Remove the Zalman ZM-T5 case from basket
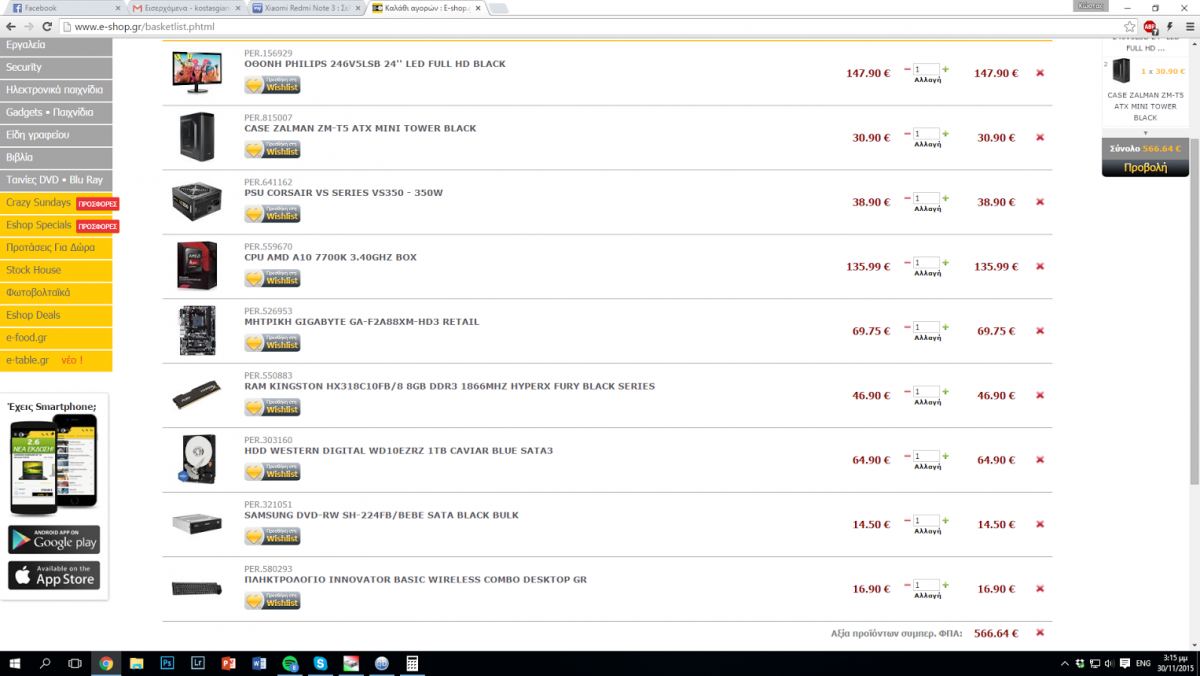This screenshot has width=1200, height=676. point(1040,138)
